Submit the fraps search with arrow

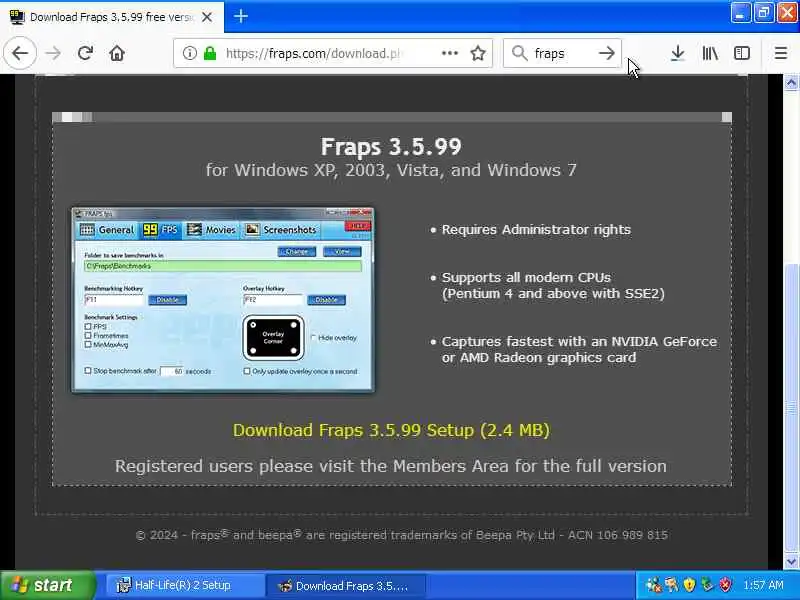coord(606,53)
